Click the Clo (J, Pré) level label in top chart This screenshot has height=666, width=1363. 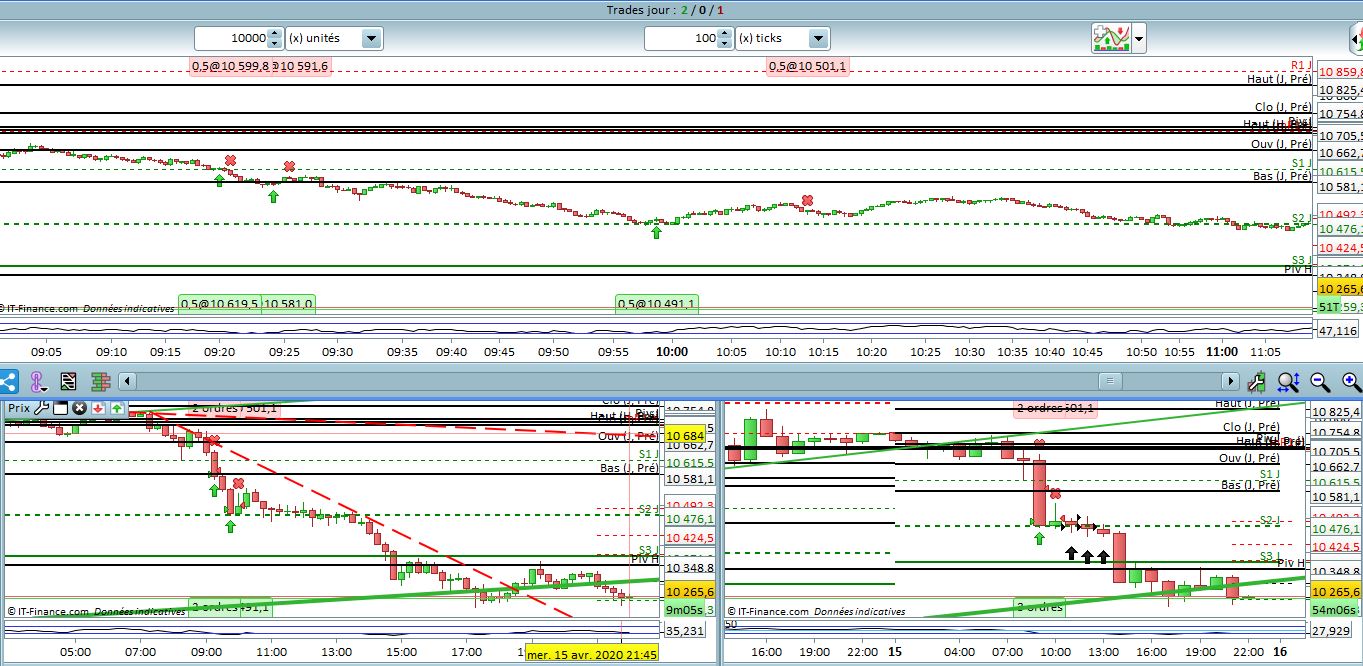1283,107
